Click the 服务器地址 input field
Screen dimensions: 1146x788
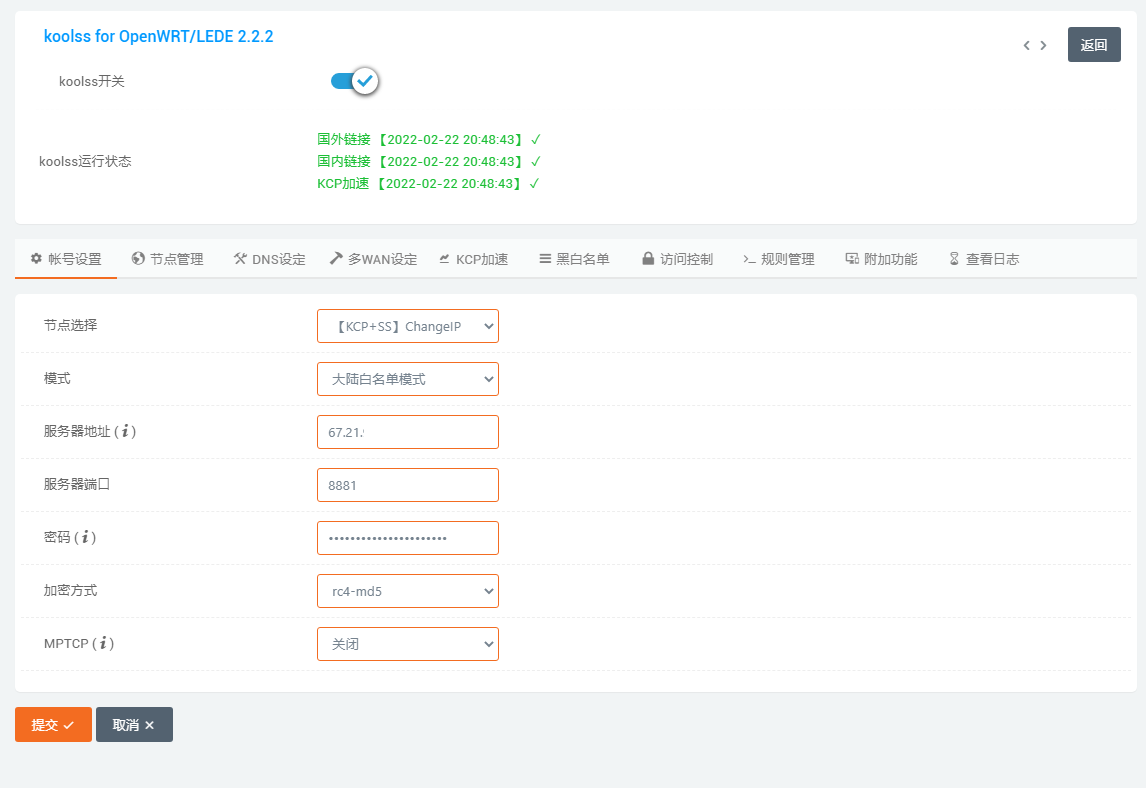(x=408, y=432)
